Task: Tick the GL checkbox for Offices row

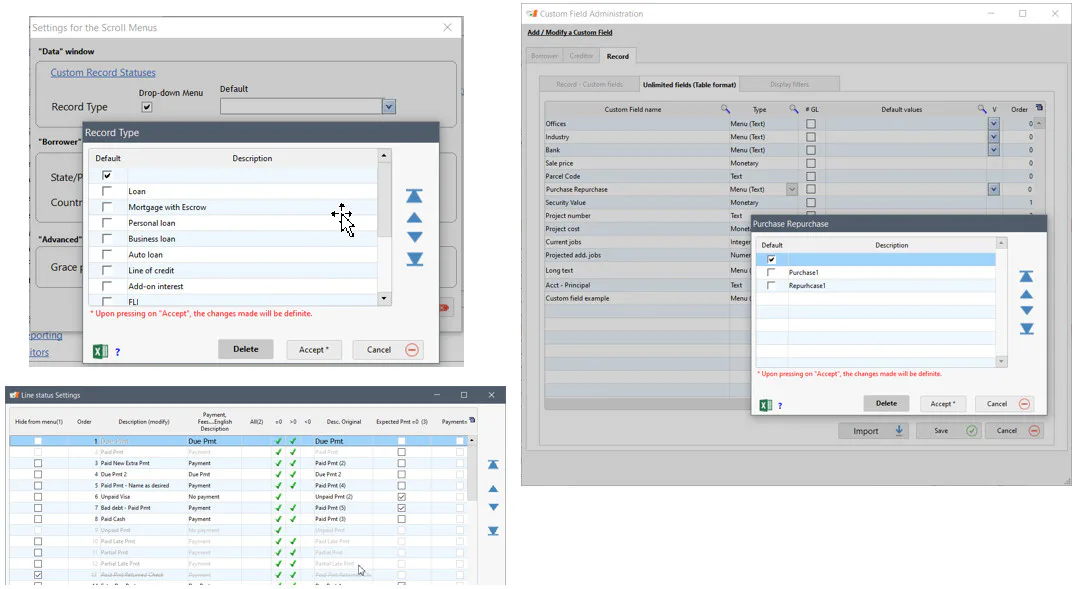Action: (x=811, y=124)
